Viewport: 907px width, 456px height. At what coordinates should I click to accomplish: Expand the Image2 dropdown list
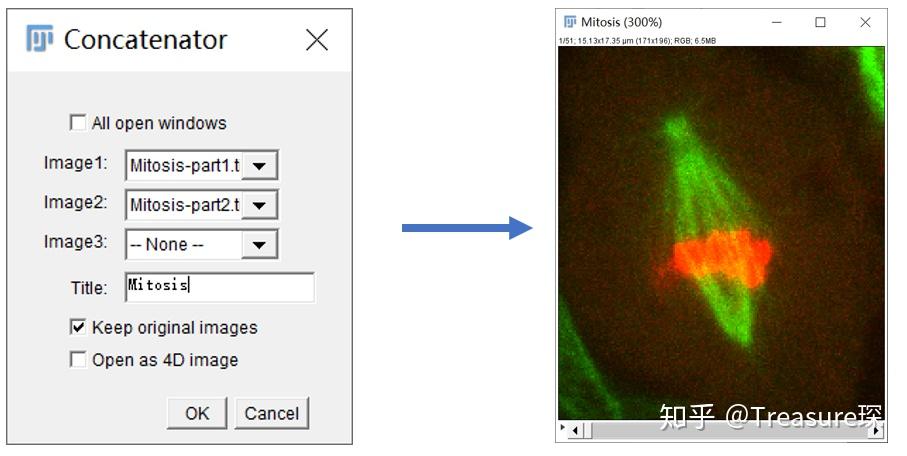[x=260, y=206]
